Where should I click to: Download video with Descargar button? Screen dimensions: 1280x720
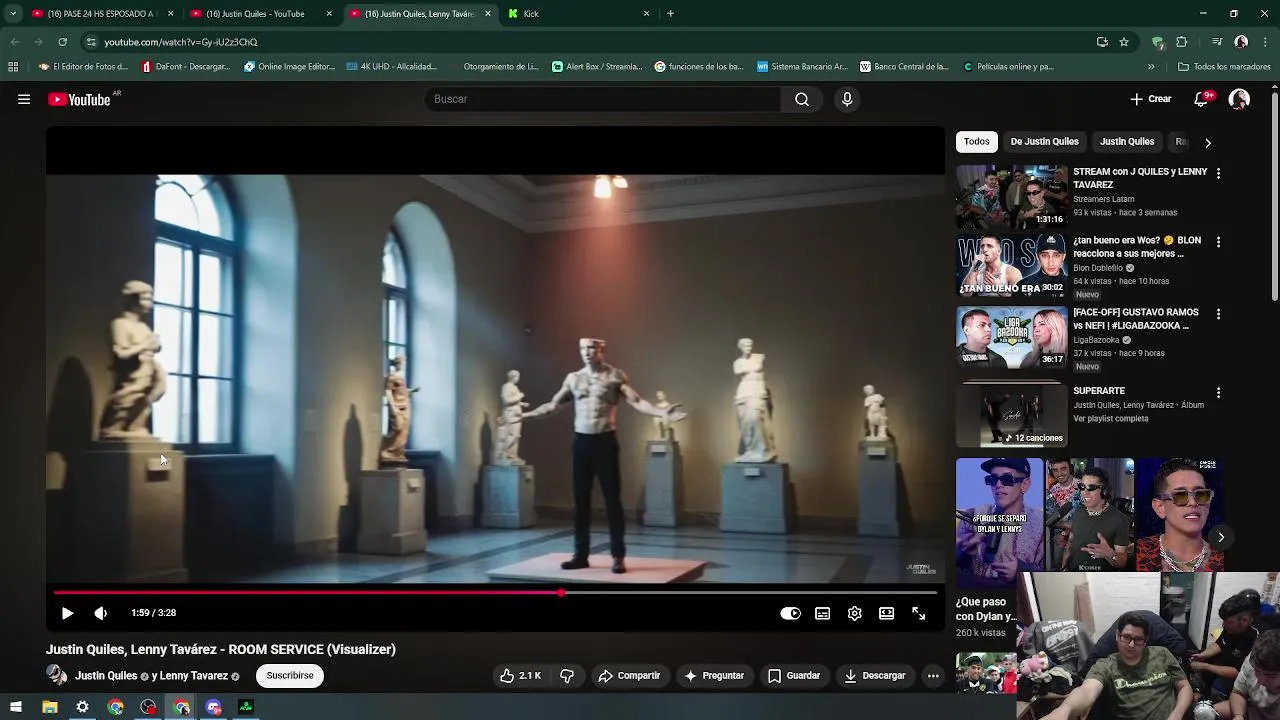[x=875, y=676]
